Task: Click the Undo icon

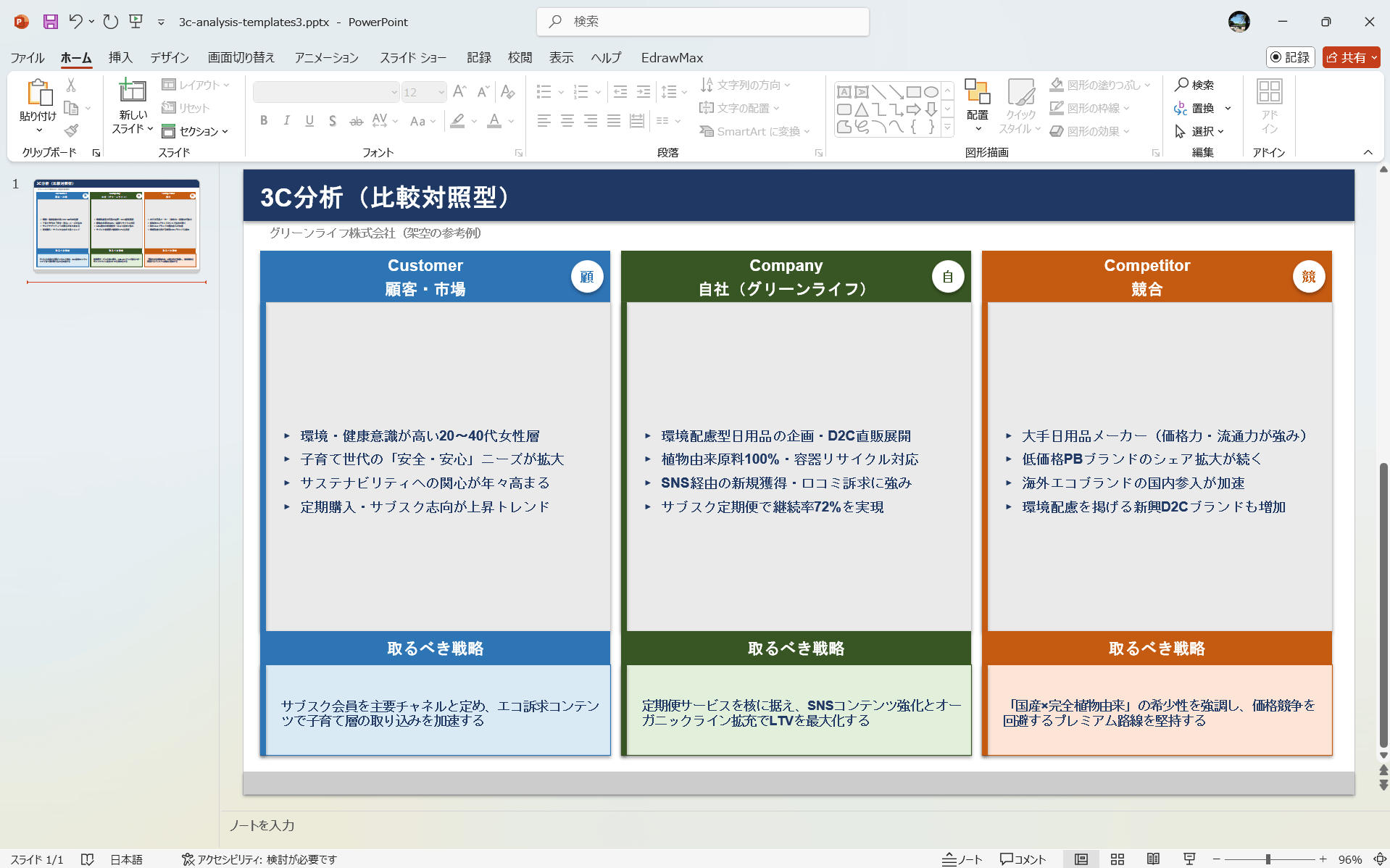Action: [75, 22]
